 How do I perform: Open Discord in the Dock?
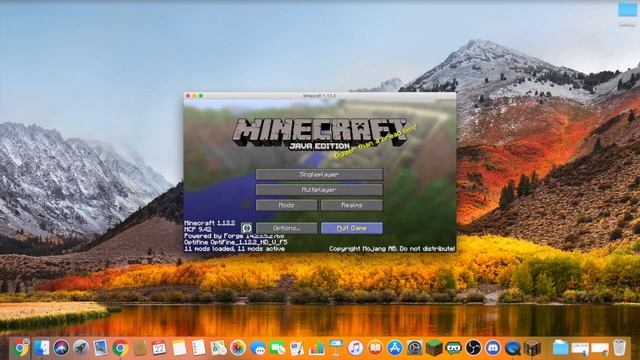(x=493, y=348)
